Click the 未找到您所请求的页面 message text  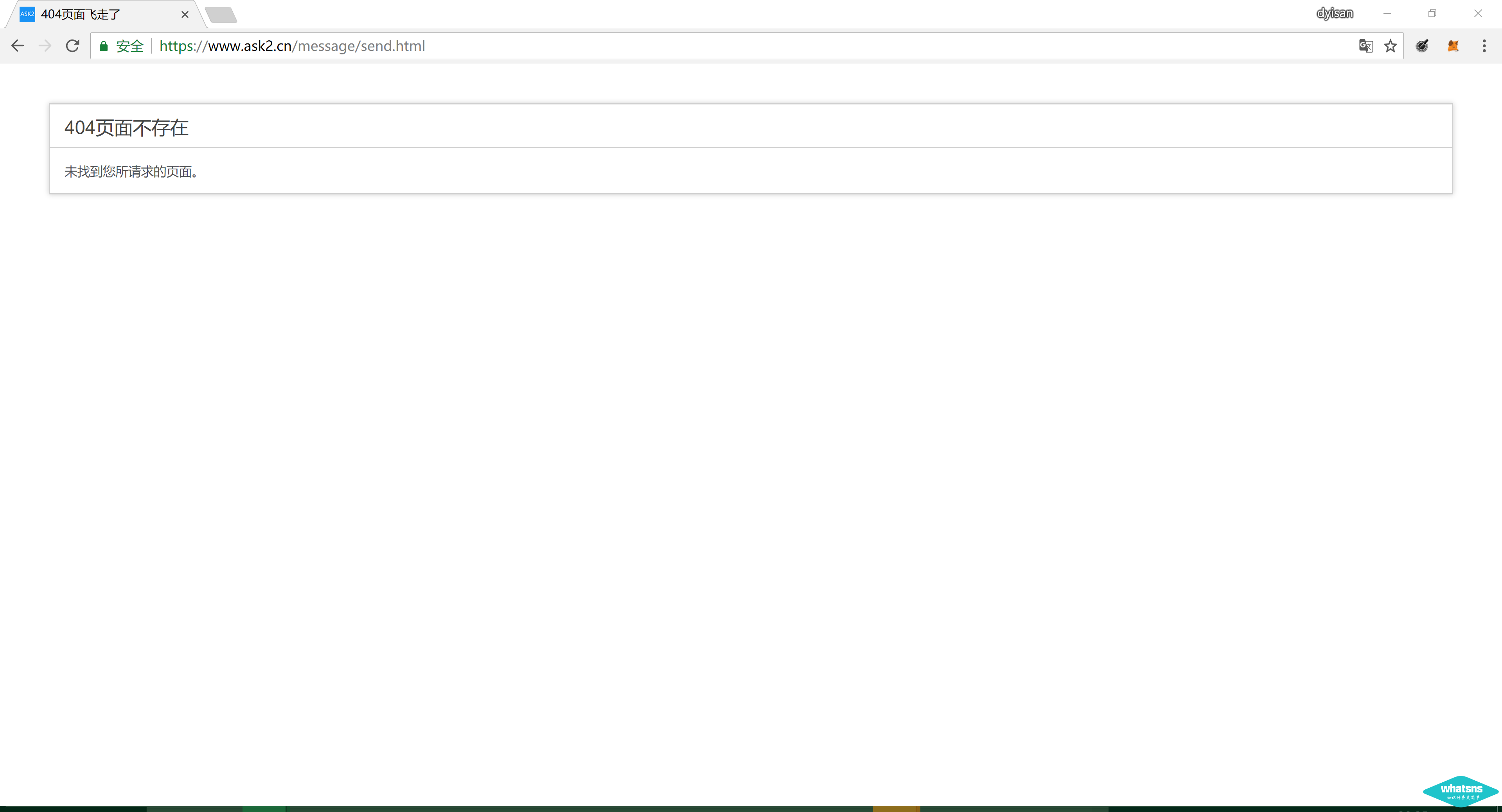point(131,171)
